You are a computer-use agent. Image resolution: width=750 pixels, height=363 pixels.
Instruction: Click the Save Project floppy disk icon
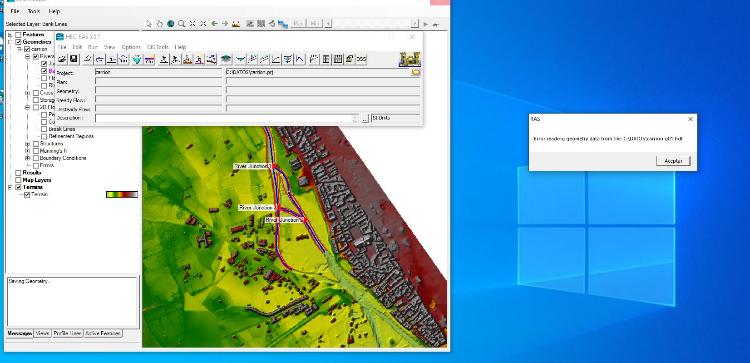coord(74,59)
